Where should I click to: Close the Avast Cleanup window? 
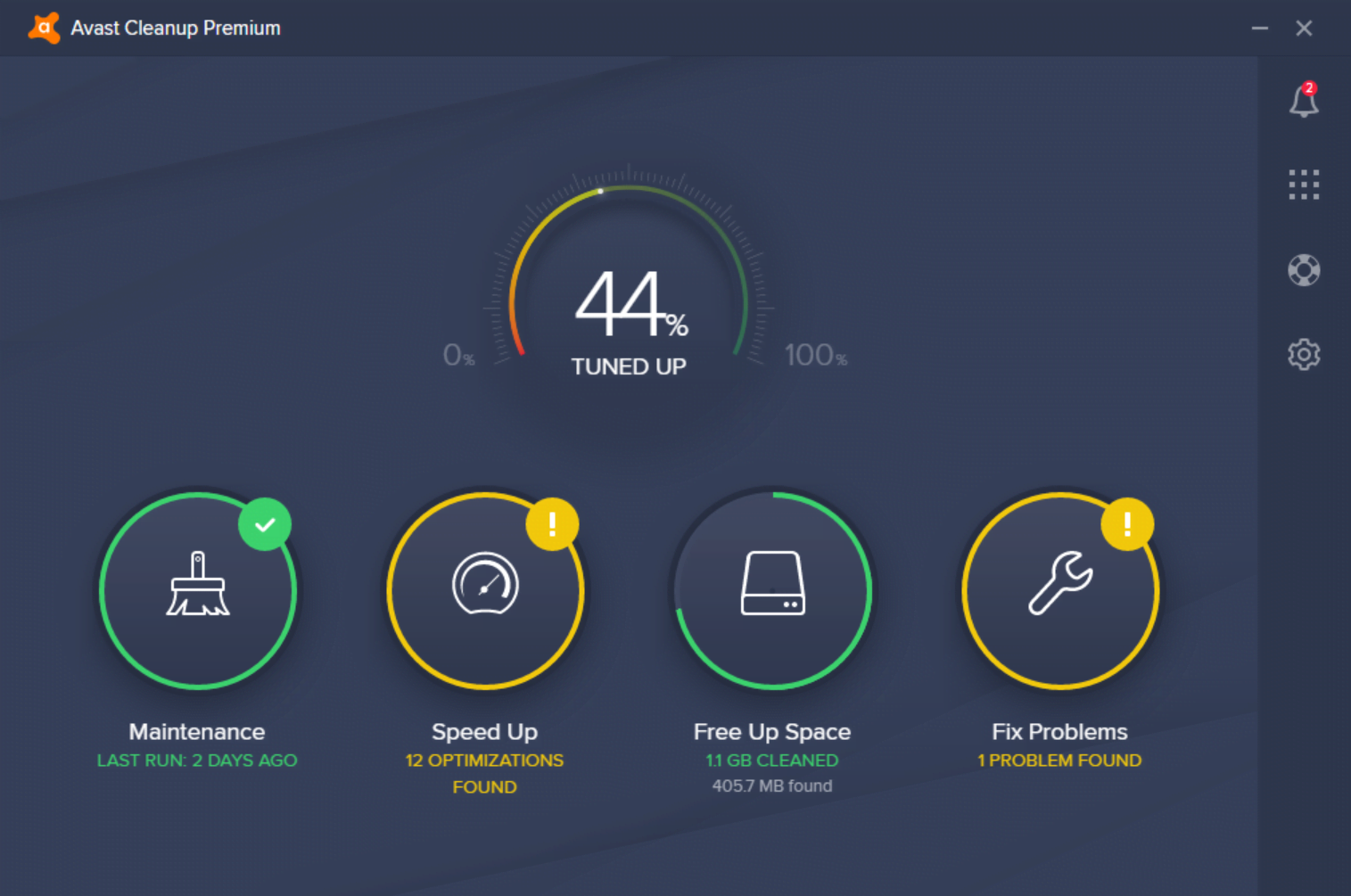1304,29
